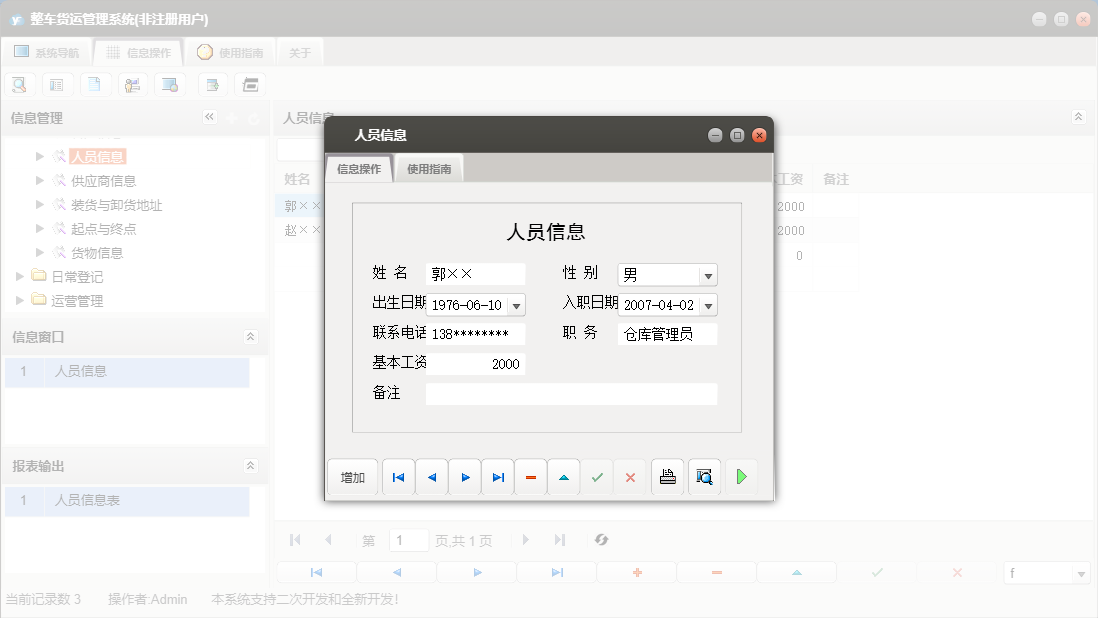
Task: Open the preview search icon in the dialog
Action: pos(704,477)
